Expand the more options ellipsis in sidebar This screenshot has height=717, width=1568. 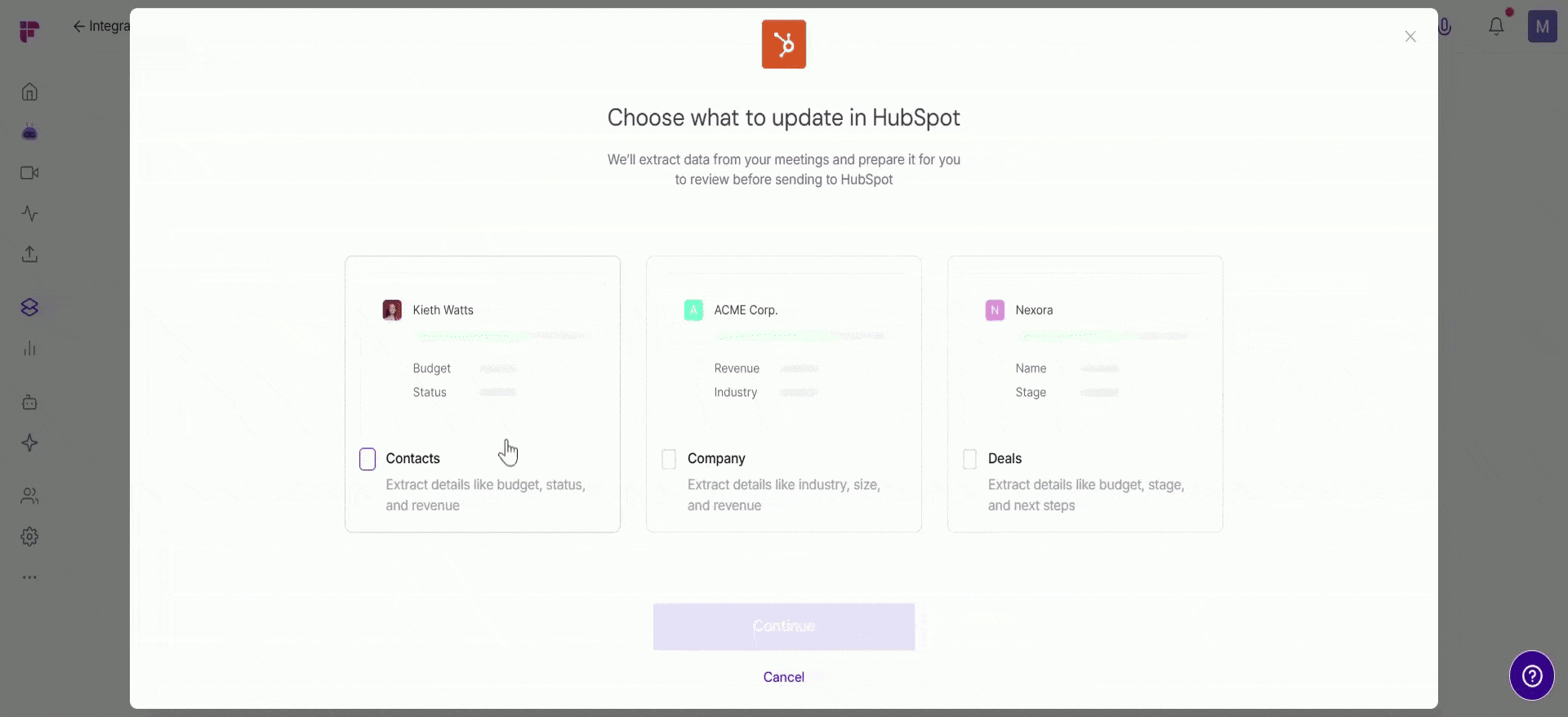(x=29, y=577)
